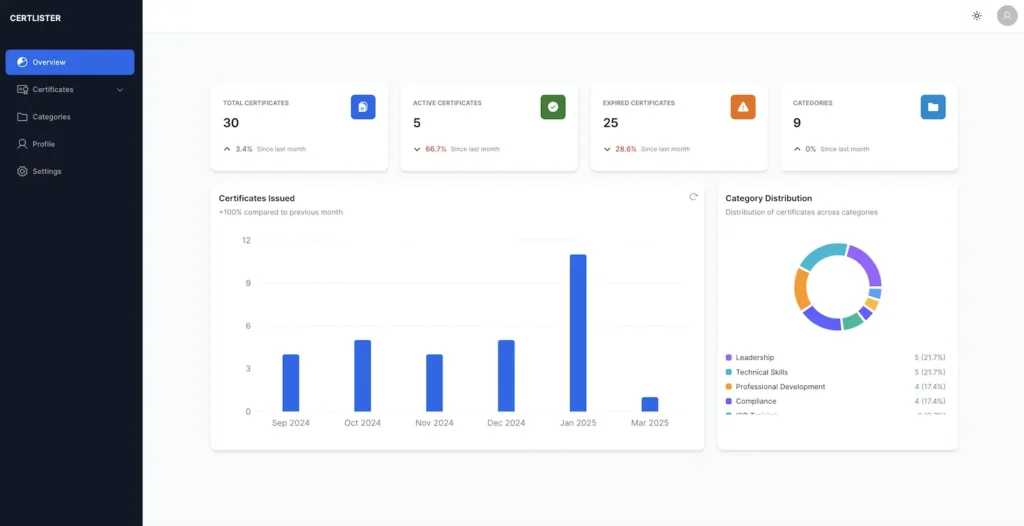The height and width of the screenshot is (526, 1024).
Task: Click the Expired Certificates down trend arrow
Action: tap(607, 149)
